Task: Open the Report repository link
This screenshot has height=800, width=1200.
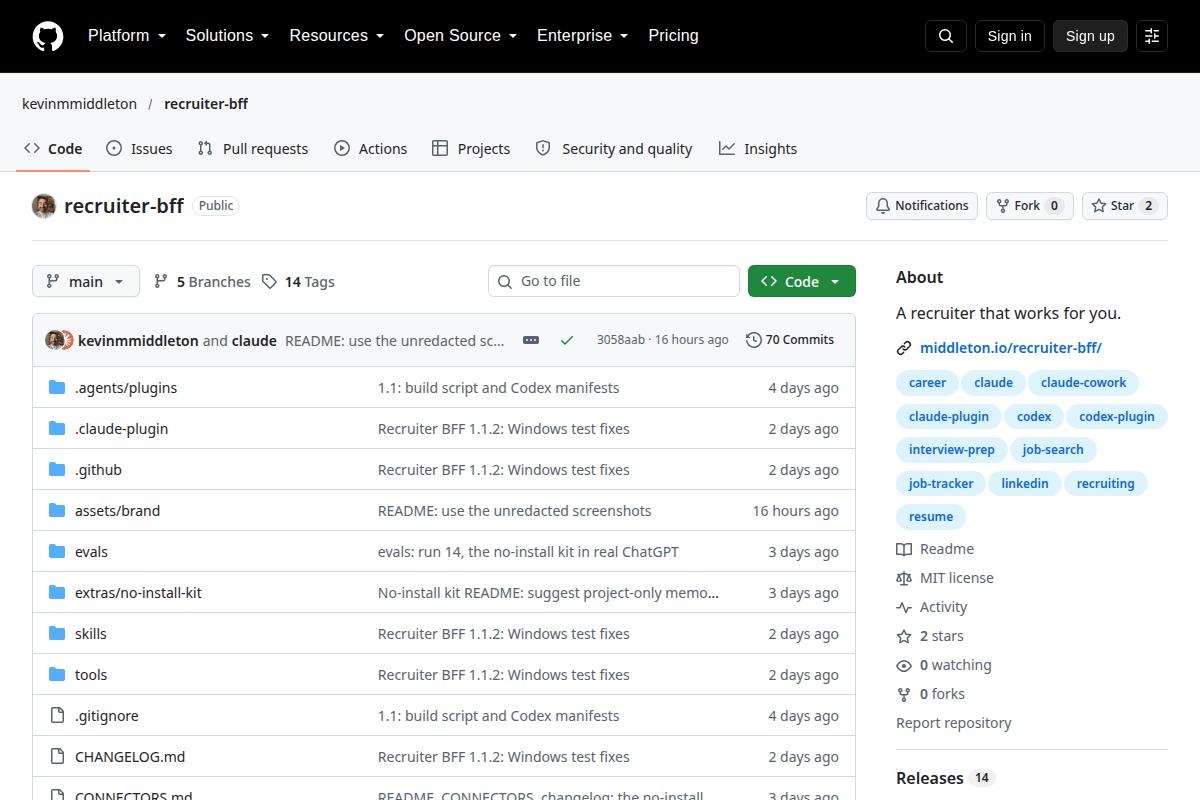Action: click(954, 723)
